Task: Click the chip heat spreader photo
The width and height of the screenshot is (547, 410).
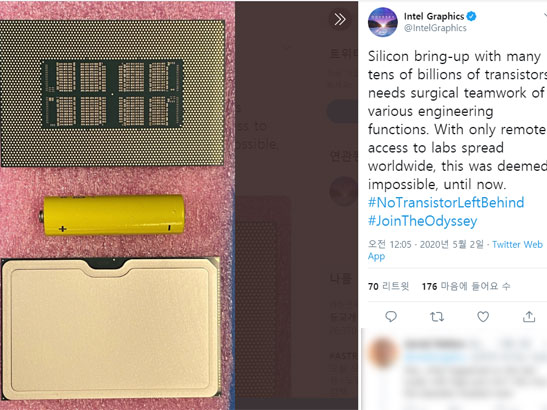Action: point(111,328)
